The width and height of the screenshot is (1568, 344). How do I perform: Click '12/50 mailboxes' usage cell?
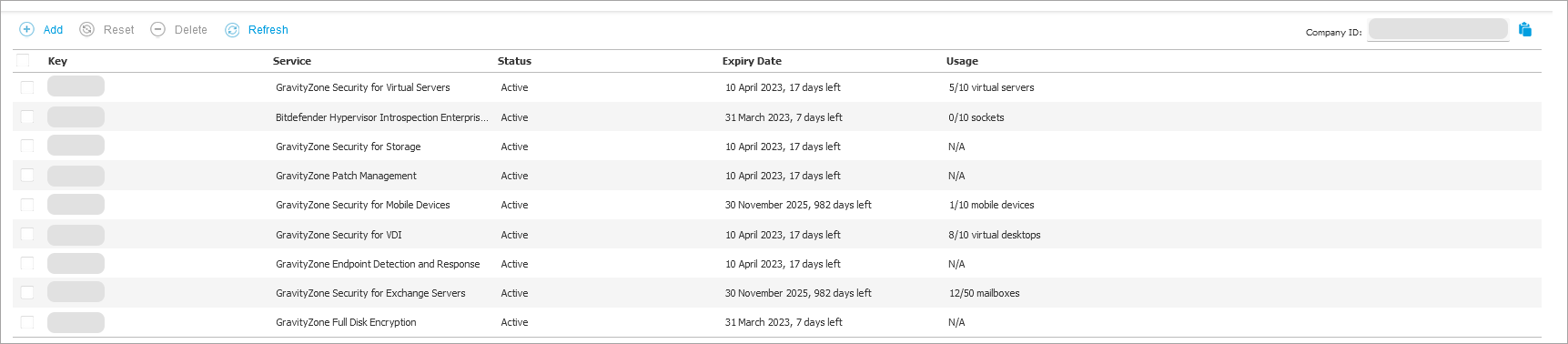[984, 293]
